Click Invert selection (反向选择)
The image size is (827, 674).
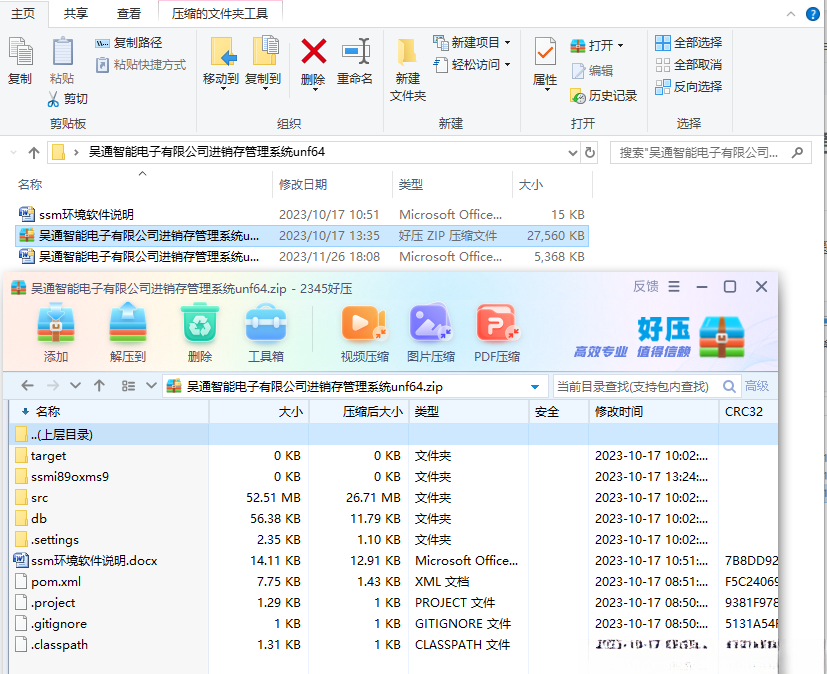click(x=688, y=86)
